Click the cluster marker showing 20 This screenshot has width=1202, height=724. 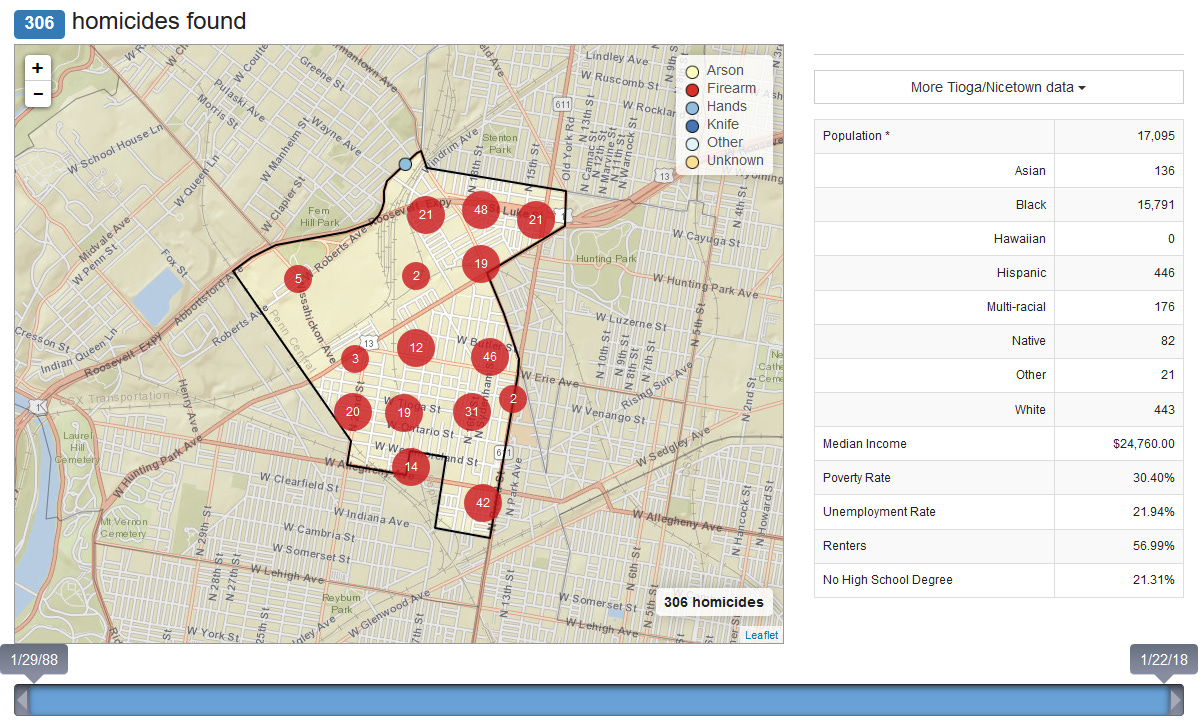pos(353,411)
